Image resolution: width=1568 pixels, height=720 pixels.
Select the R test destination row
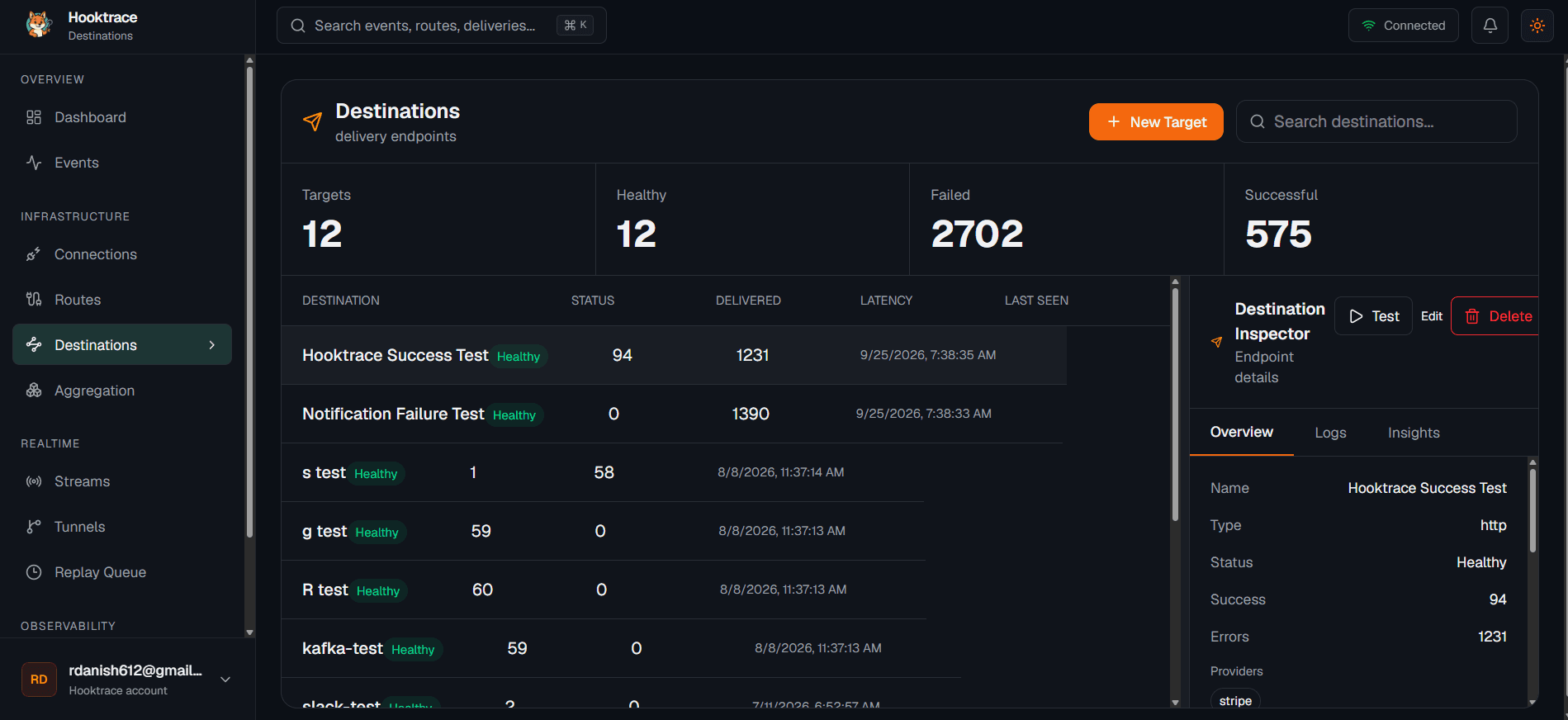pos(604,590)
